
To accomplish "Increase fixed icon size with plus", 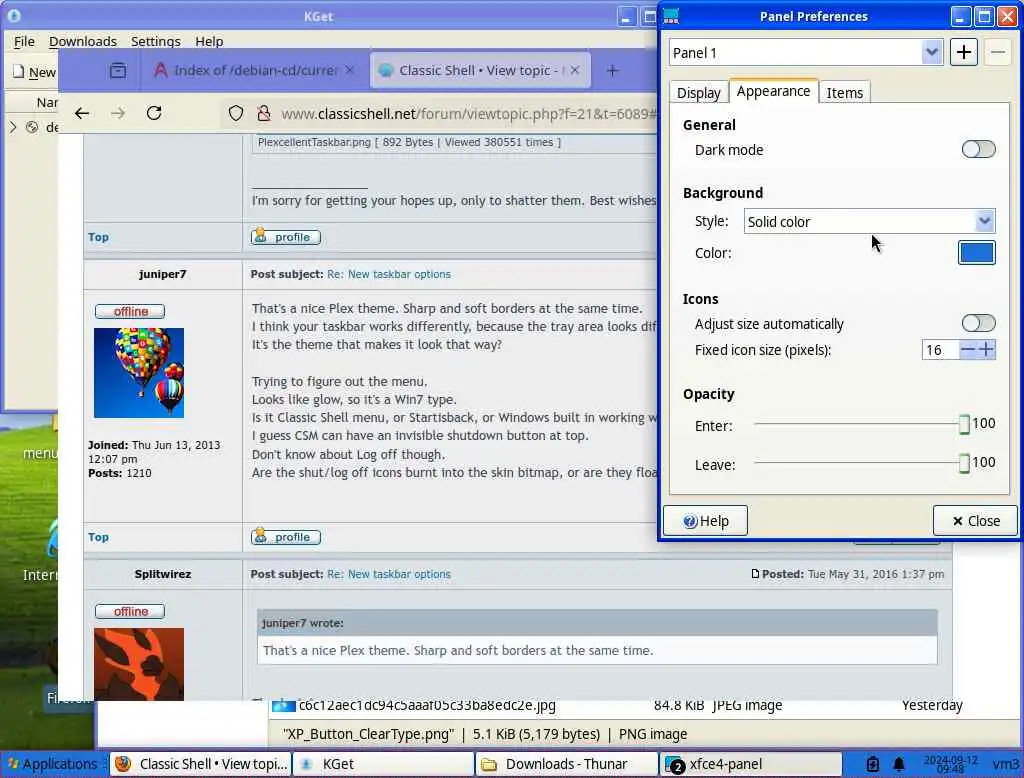I will [x=987, y=349].
